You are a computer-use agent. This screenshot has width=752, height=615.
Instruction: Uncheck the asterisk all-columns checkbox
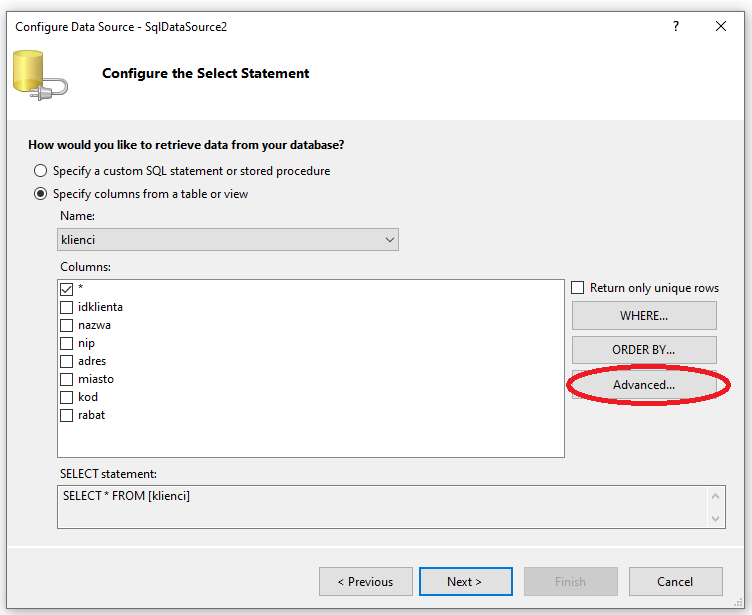(67, 289)
